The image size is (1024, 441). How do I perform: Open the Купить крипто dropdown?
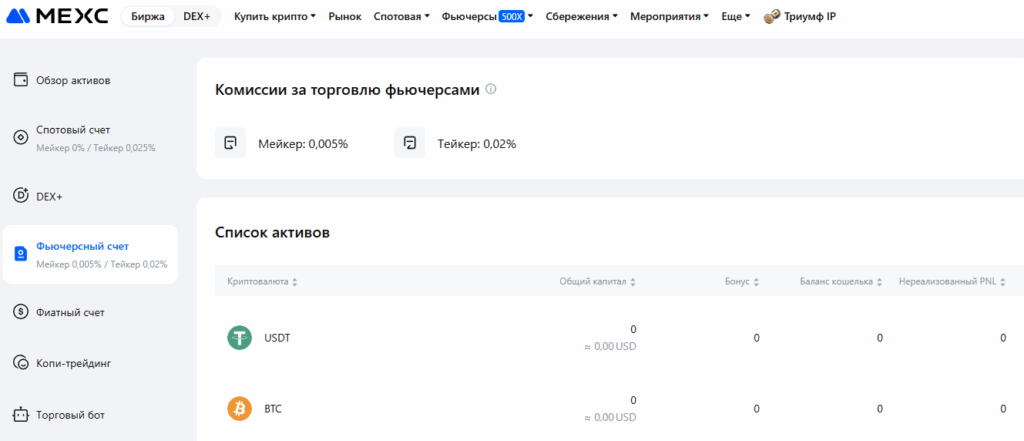(x=275, y=16)
